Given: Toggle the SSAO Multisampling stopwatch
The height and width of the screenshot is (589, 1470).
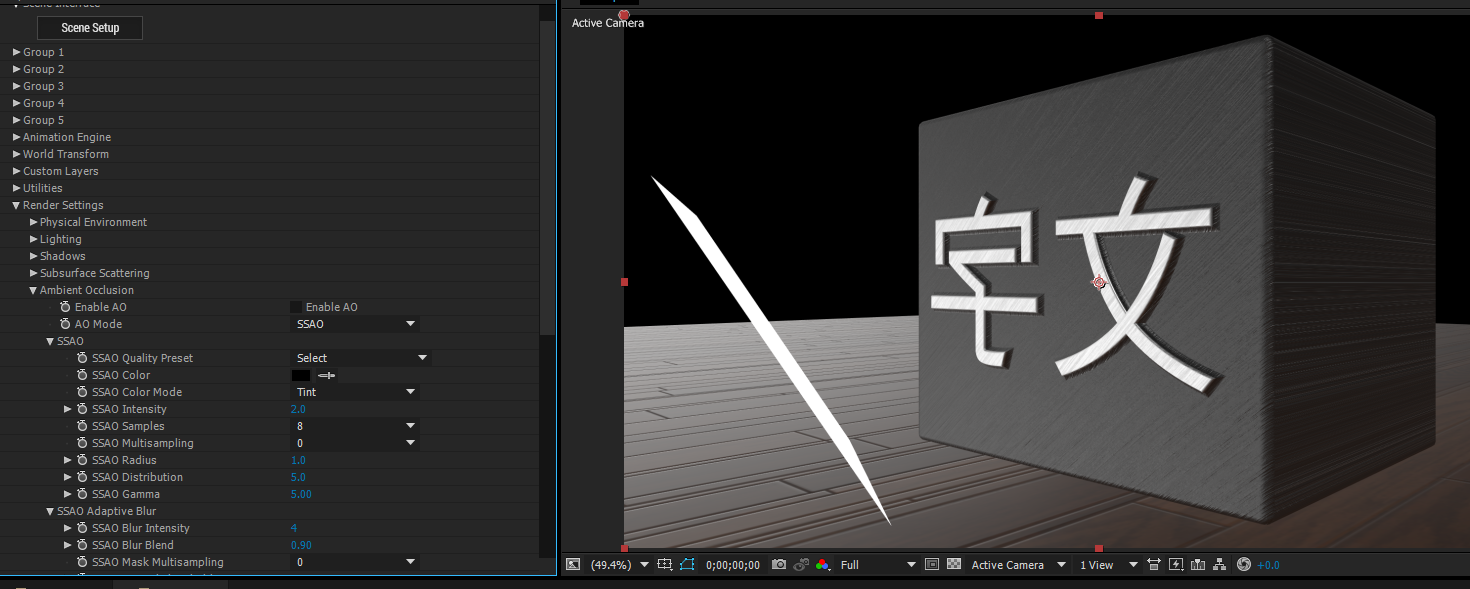Looking at the screenshot, I should click(82, 443).
